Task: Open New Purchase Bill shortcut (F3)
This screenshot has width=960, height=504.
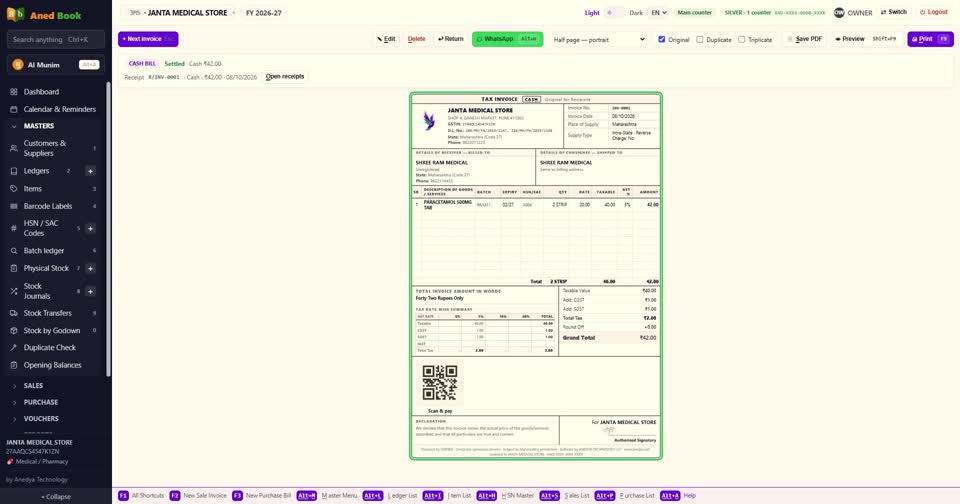Action: coord(262,495)
